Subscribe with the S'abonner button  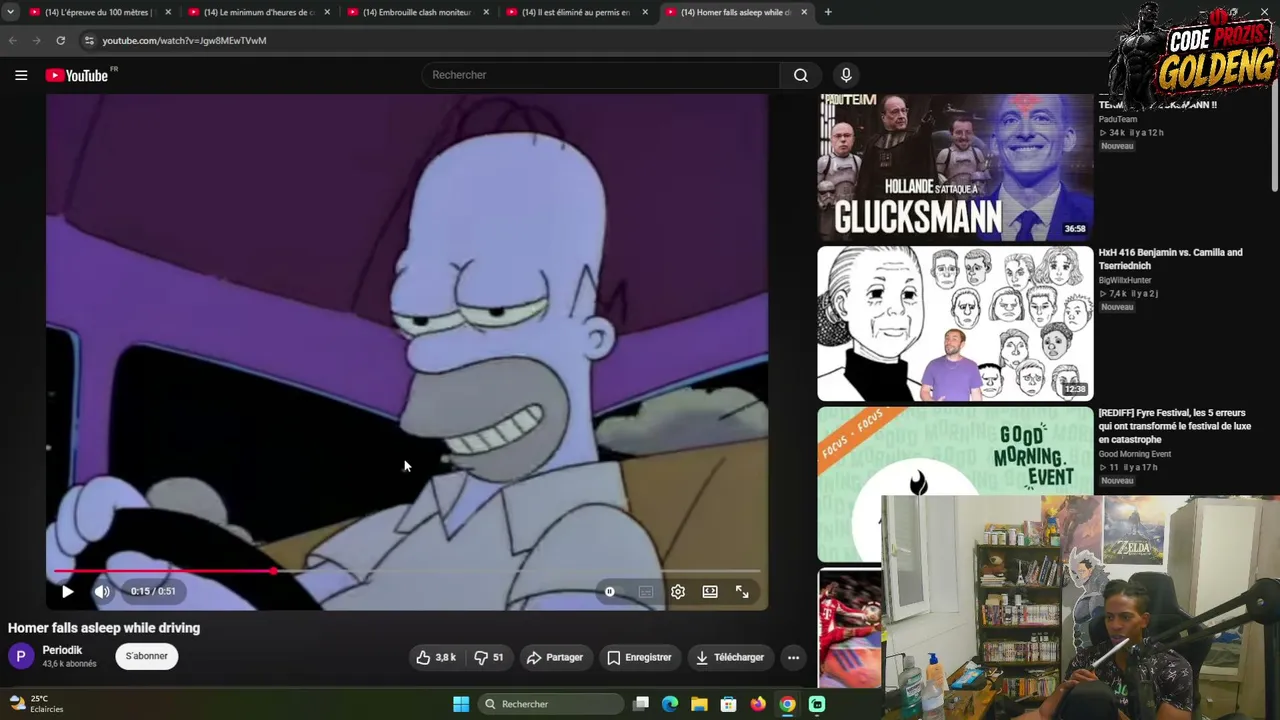tap(147, 656)
